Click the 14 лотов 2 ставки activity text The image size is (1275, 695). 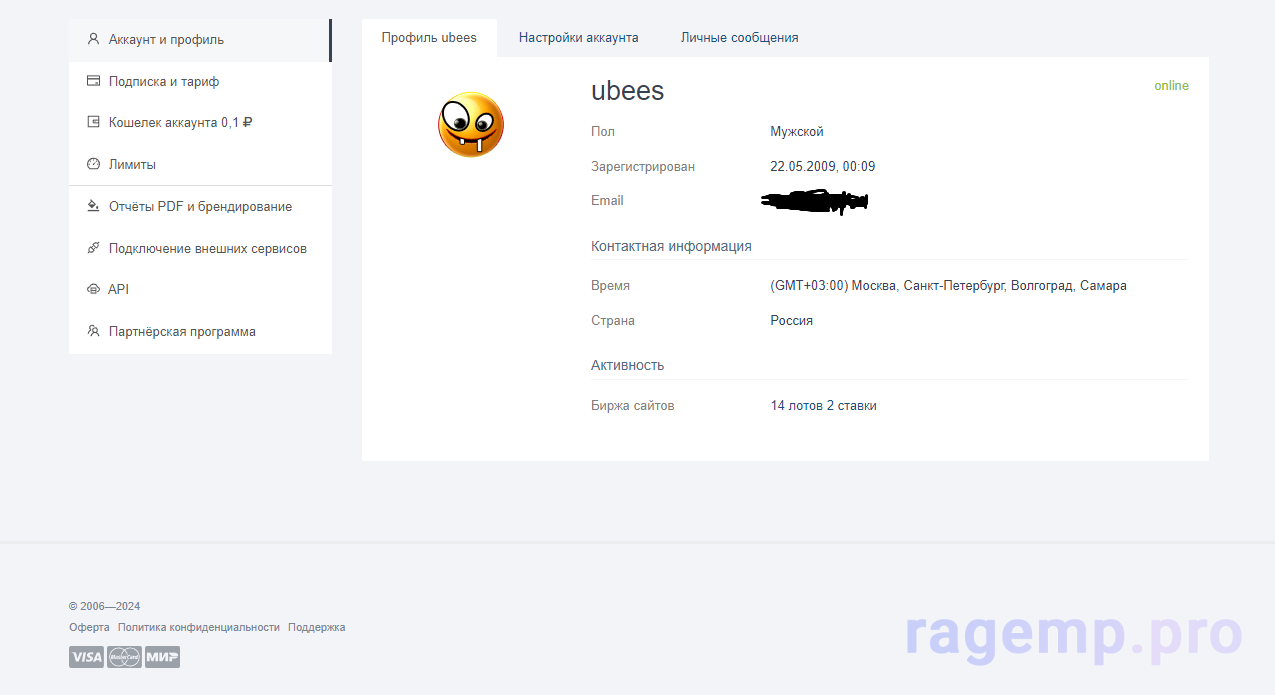coord(823,406)
